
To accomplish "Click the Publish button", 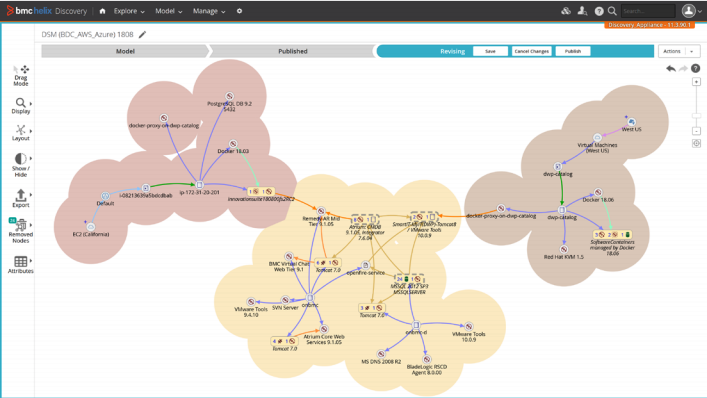I will (573, 51).
